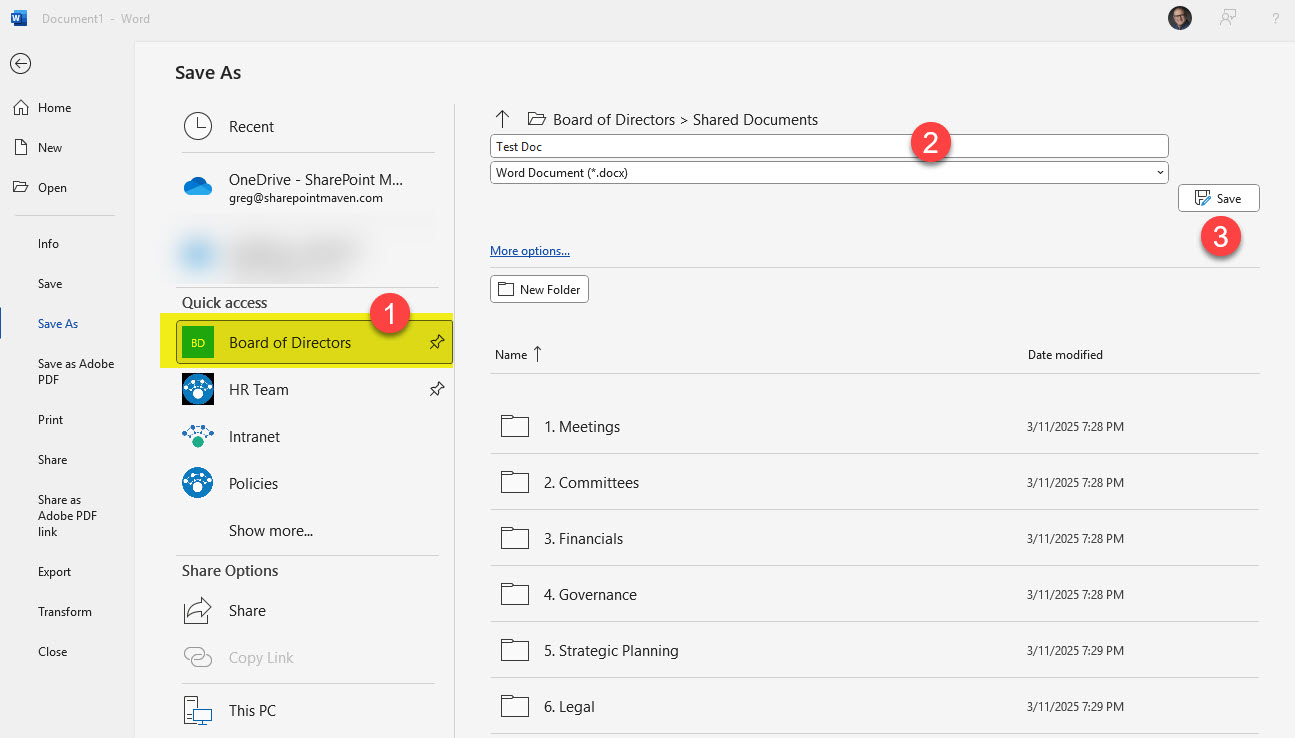The image size is (1295, 738).
Task: Click the More options link
Action: pyautogui.click(x=529, y=250)
